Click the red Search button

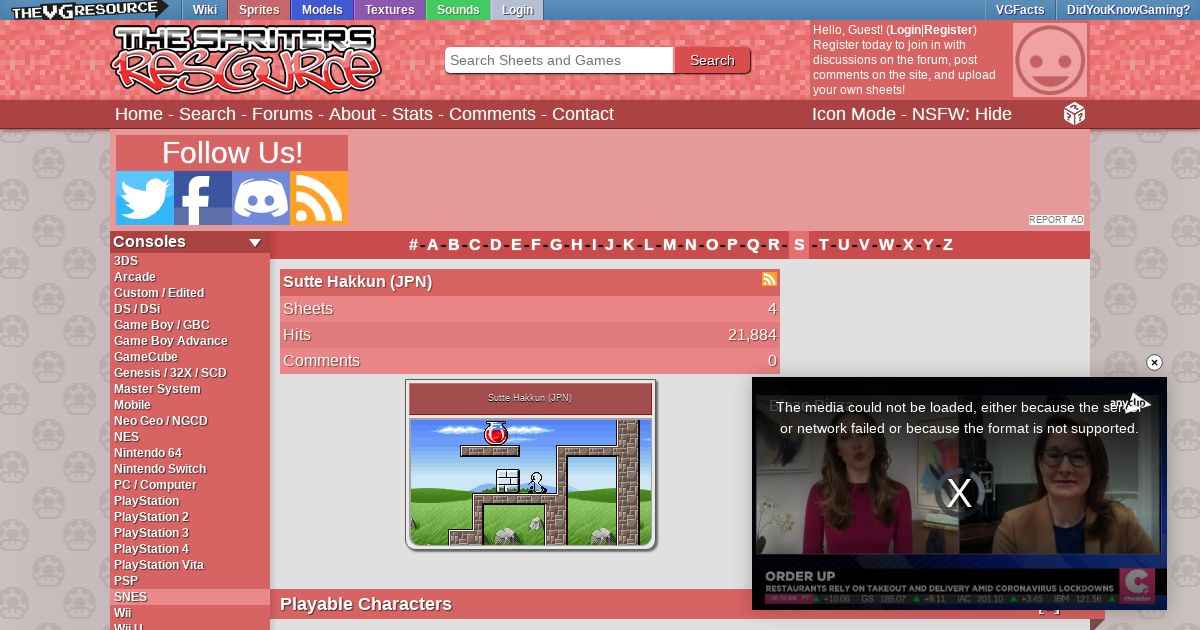pos(712,60)
